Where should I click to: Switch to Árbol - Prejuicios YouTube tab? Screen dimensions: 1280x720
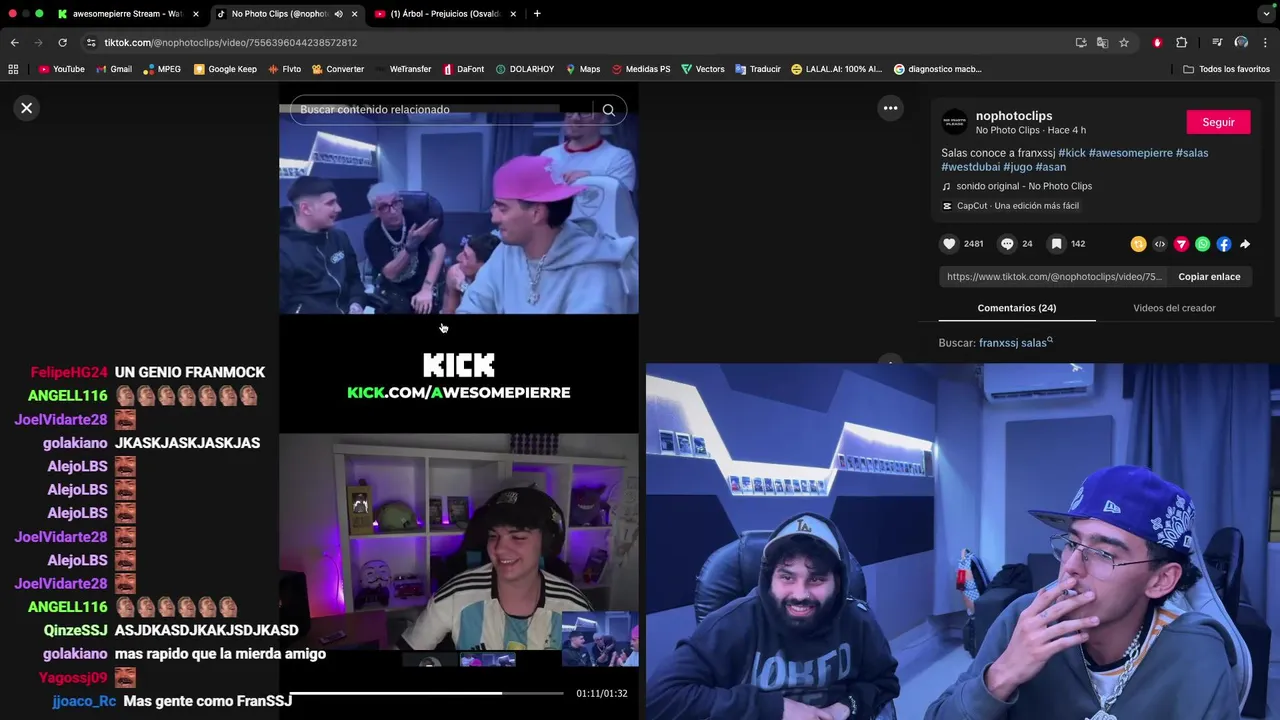point(444,14)
